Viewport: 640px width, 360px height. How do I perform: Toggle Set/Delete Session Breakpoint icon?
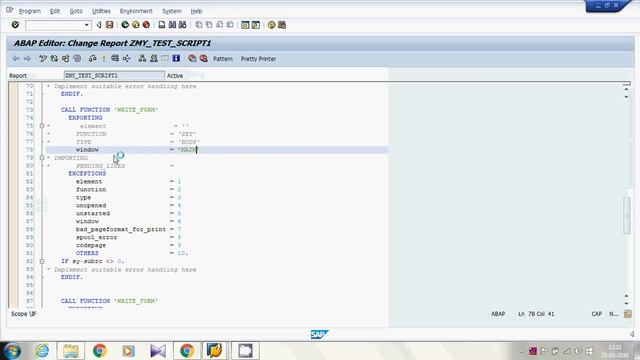[x=192, y=59]
